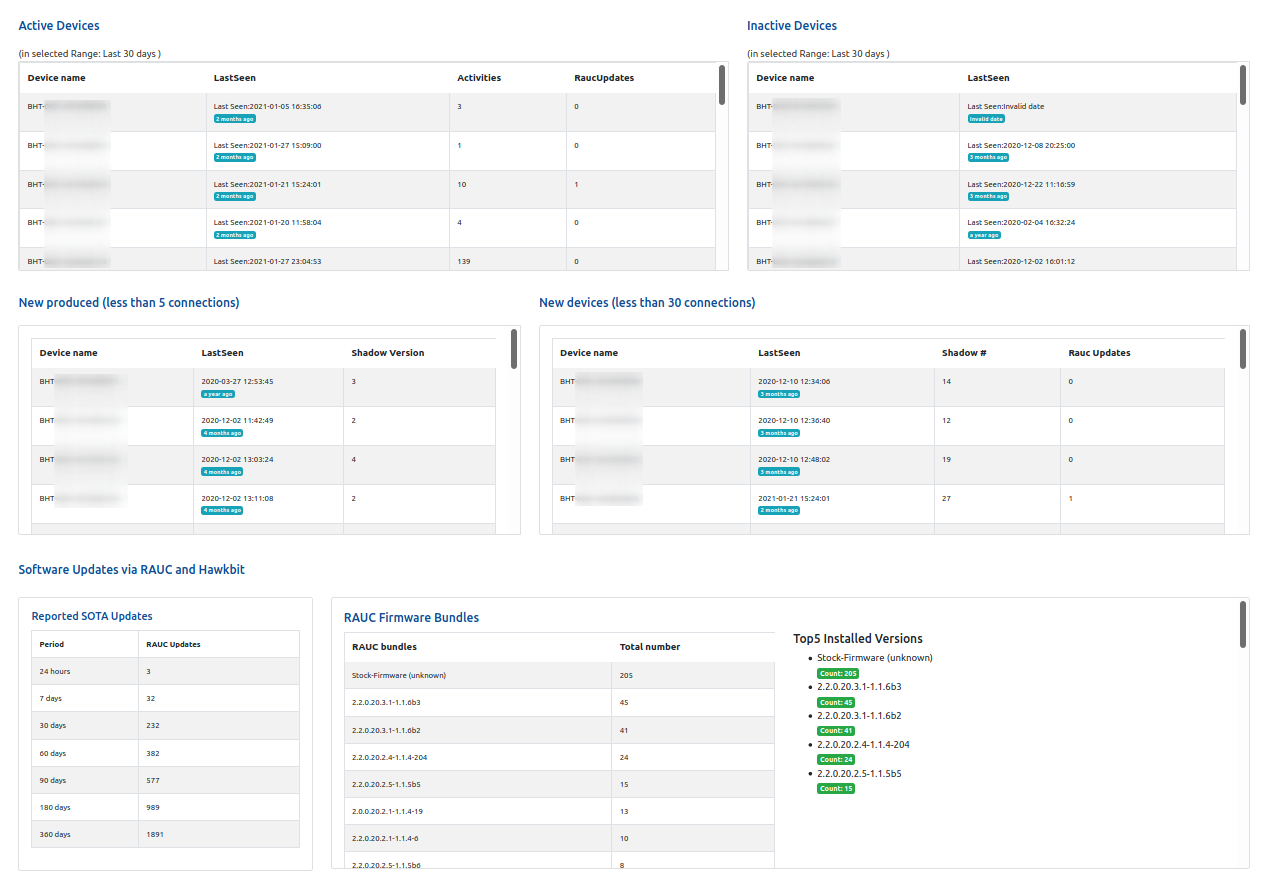
Task: Click the New produced panel scrollbar
Action: (x=514, y=349)
